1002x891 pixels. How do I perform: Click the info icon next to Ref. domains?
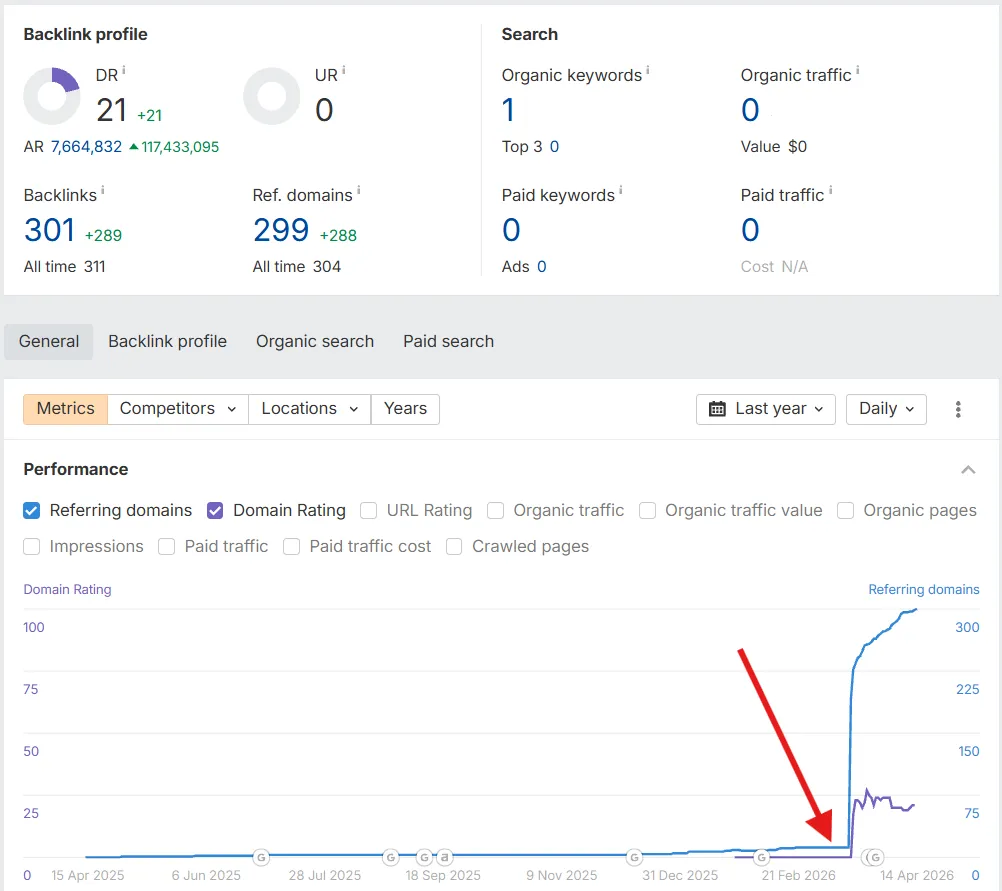(358, 191)
